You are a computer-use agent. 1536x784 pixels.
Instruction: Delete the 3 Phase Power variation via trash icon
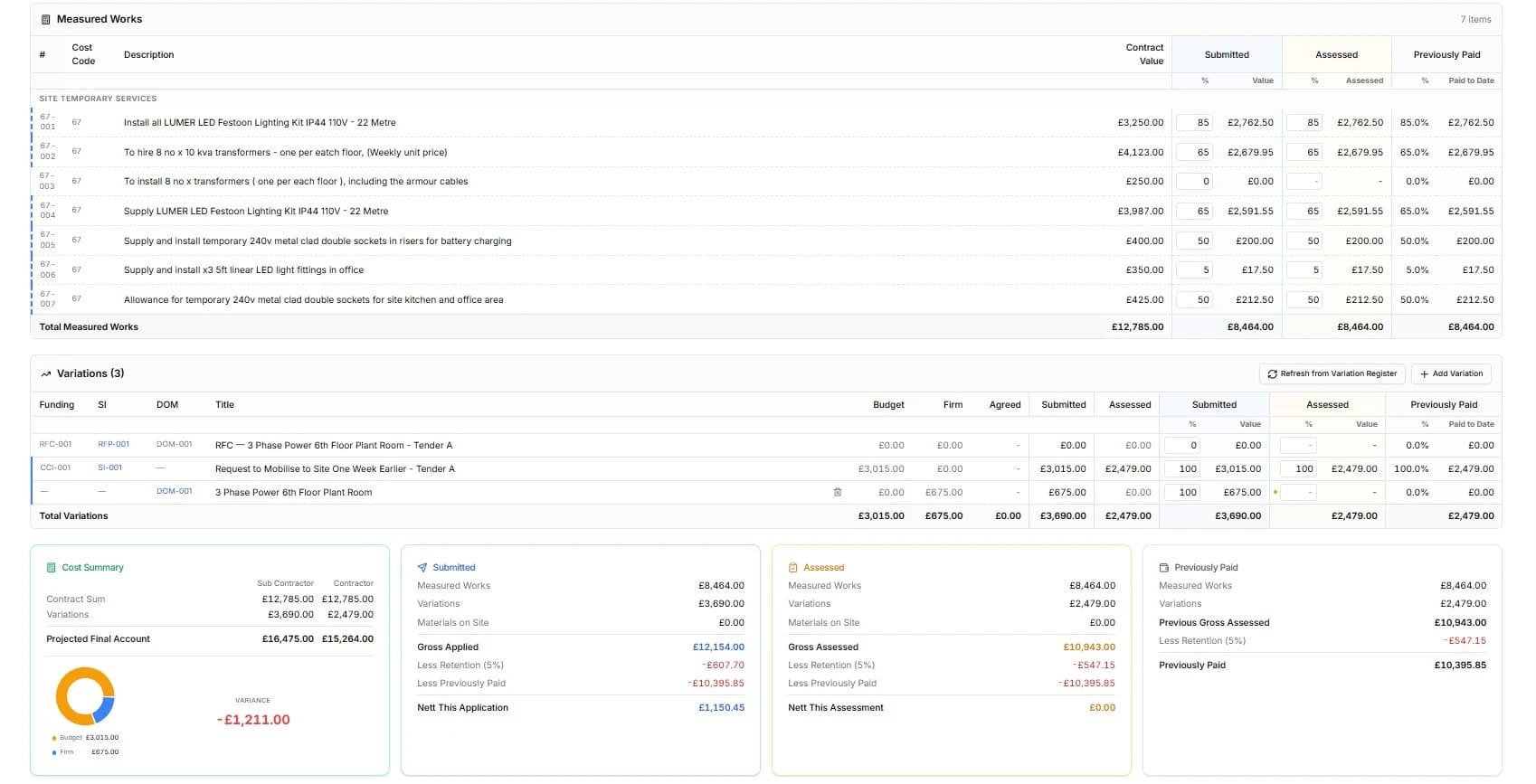[837, 493]
